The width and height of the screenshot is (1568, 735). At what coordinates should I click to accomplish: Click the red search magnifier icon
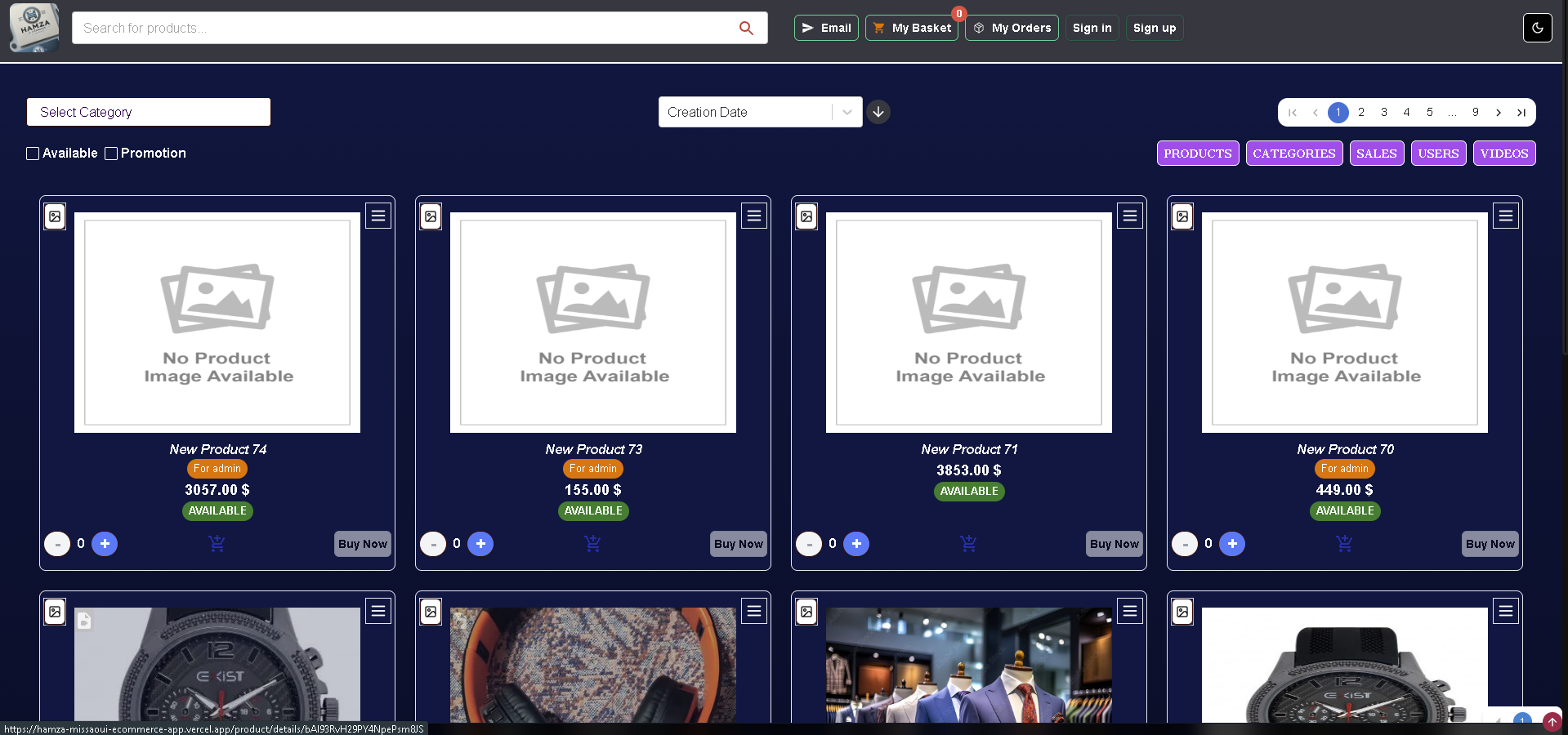(x=746, y=28)
